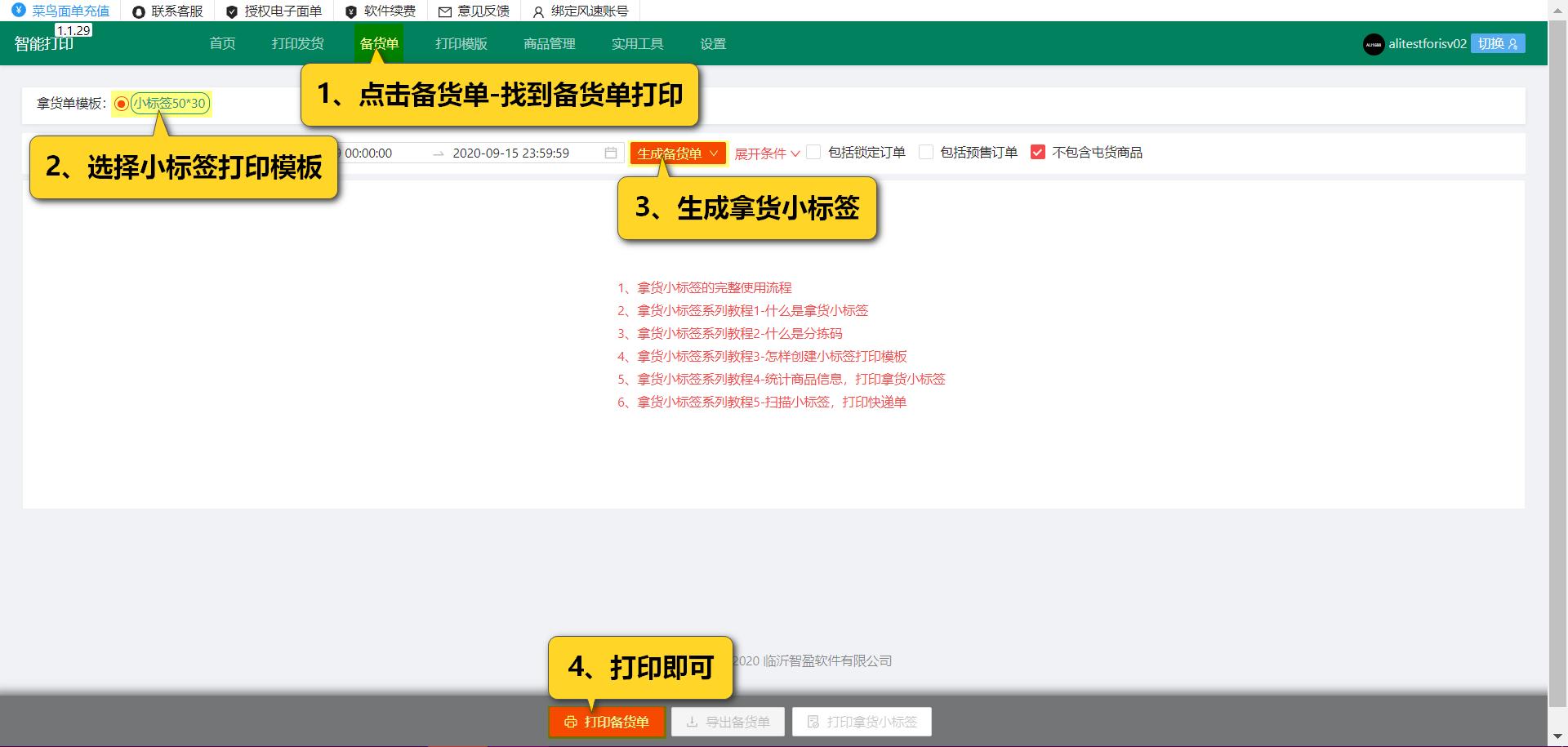Click the 打印拿货小标签 button
Screen dimensions: 1568x747
pyautogui.click(x=861, y=722)
